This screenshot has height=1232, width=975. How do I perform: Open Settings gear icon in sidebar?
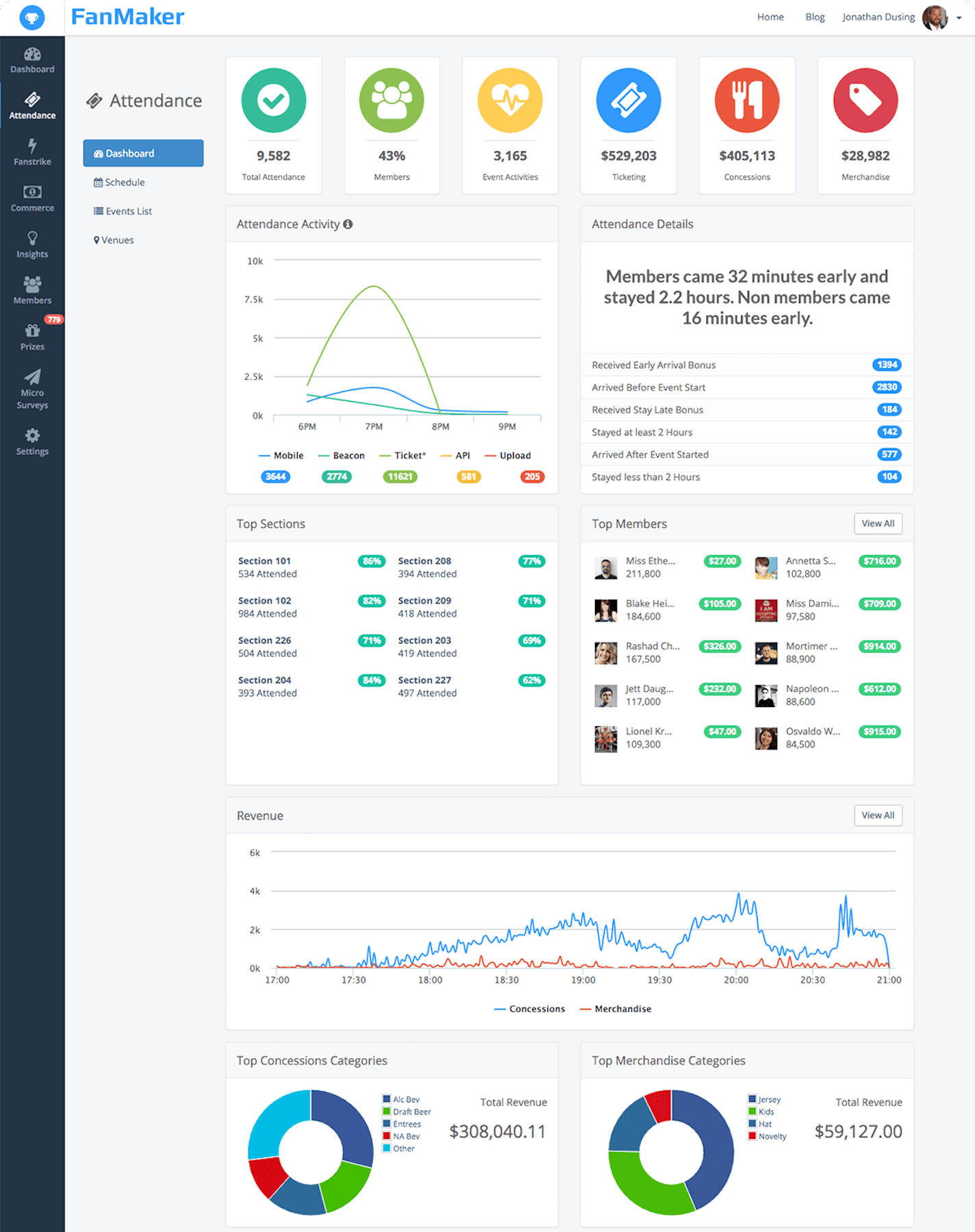[x=32, y=436]
